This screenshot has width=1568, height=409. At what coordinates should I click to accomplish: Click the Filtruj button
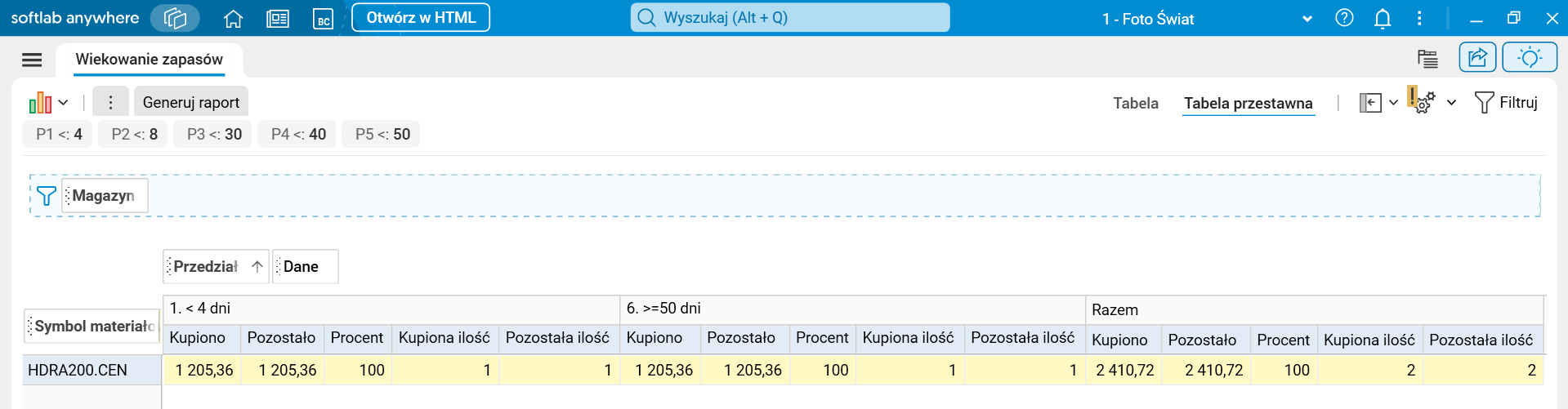click(1506, 103)
